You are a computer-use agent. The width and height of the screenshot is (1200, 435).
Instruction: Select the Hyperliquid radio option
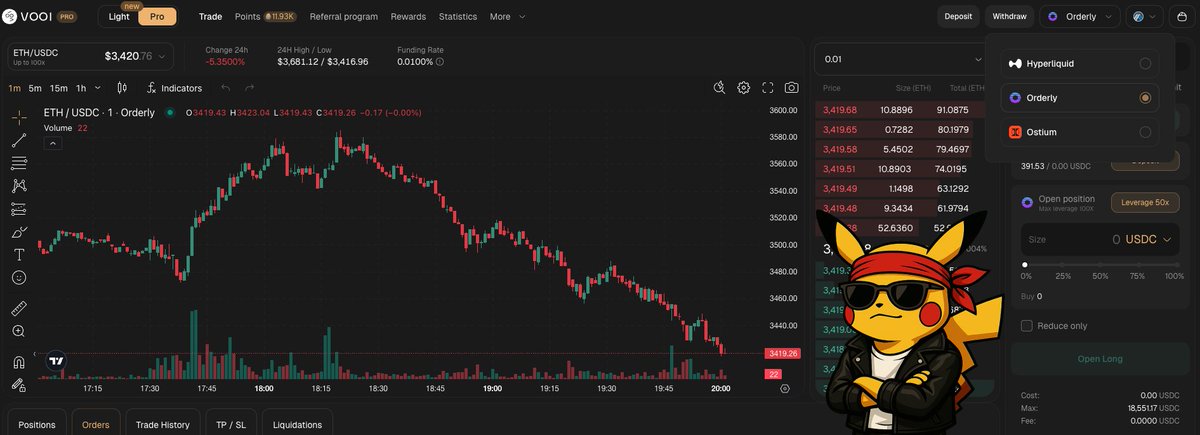(x=1145, y=64)
